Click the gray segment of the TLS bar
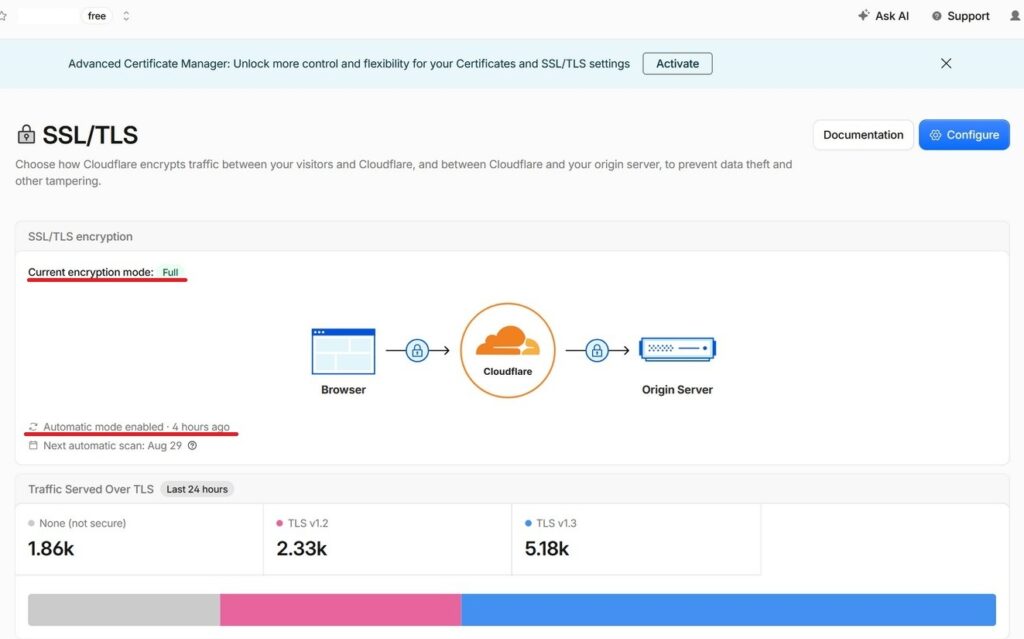The width and height of the screenshot is (1024, 639). [124, 610]
